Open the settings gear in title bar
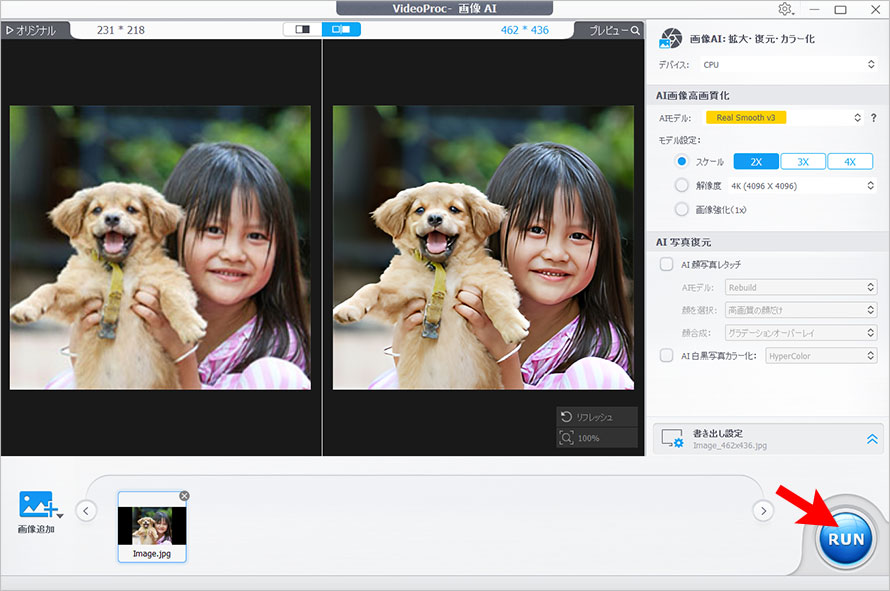This screenshot has height=591, width=890. (x=786, y=9)
